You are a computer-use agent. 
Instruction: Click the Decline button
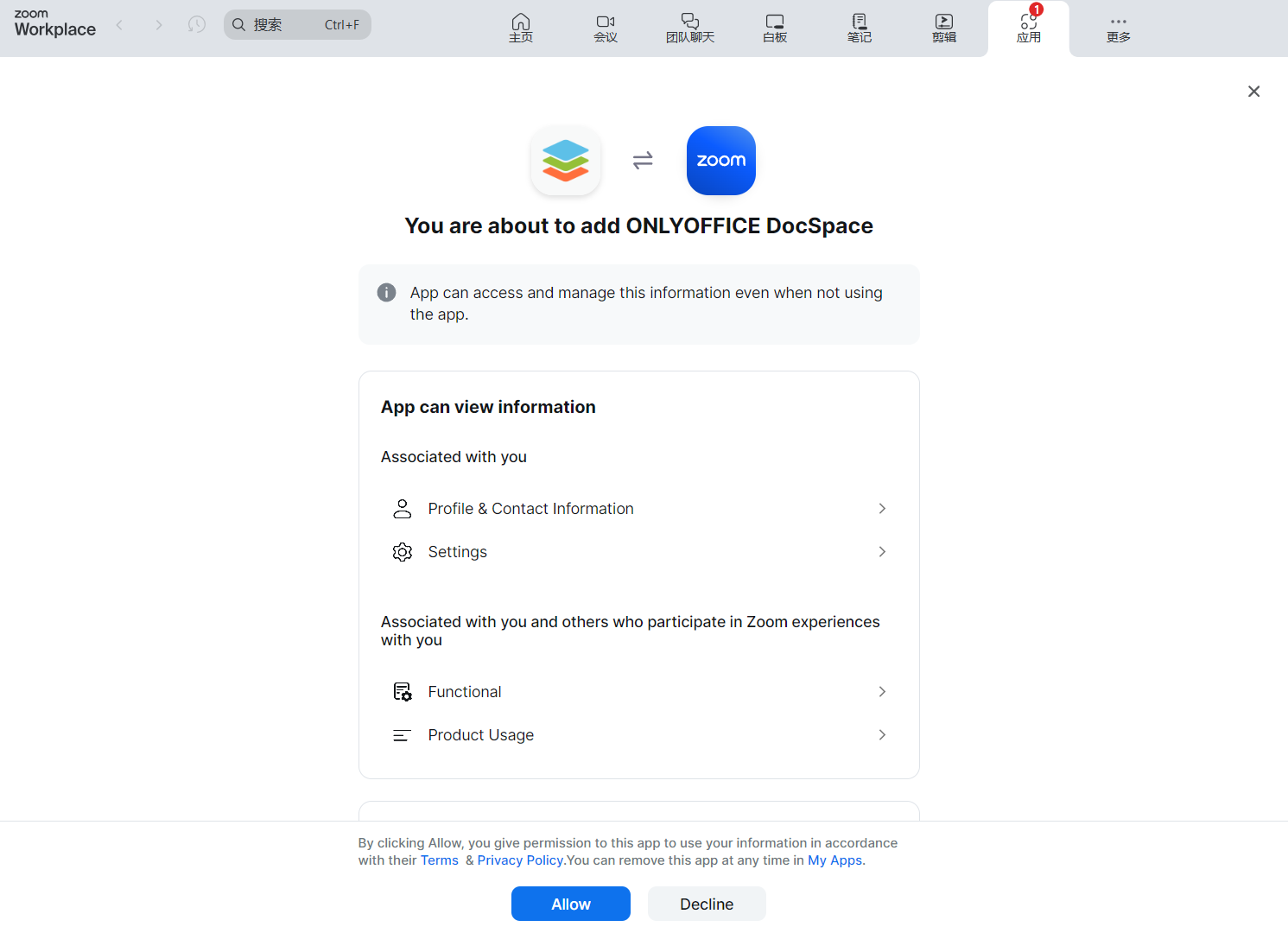click(706, 903)
